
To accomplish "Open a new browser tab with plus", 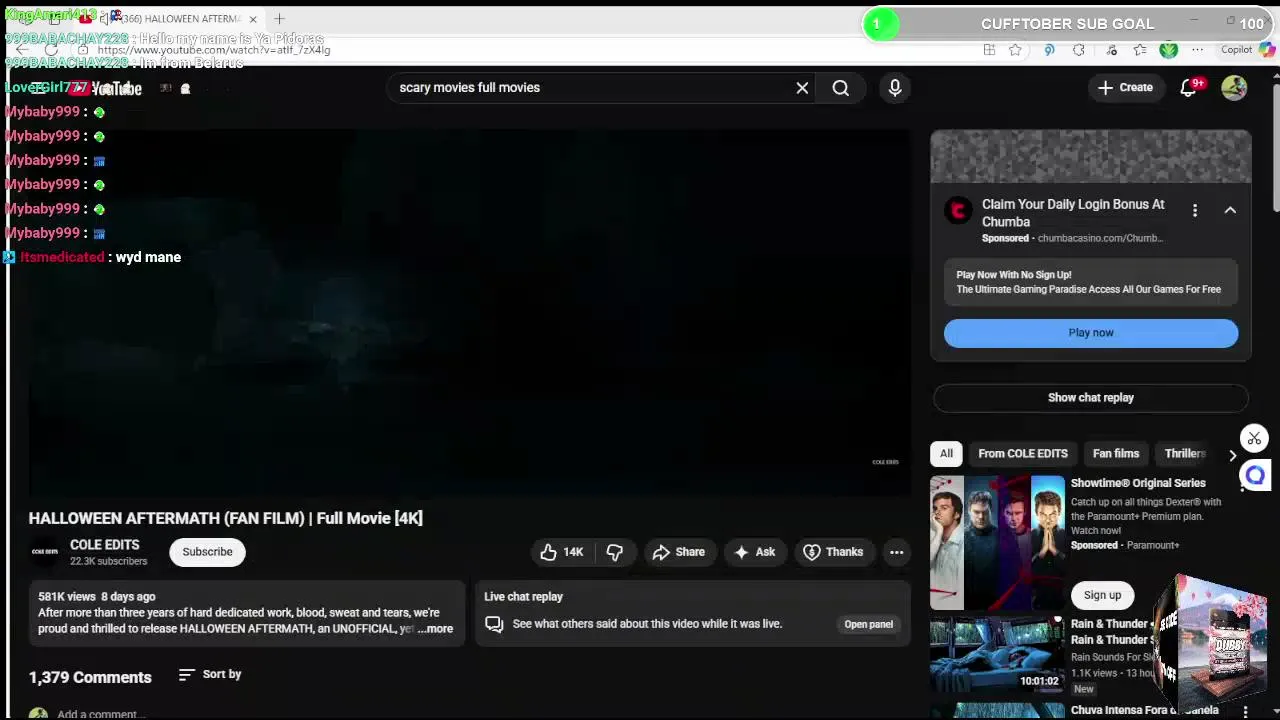I will tap(279, 19).
